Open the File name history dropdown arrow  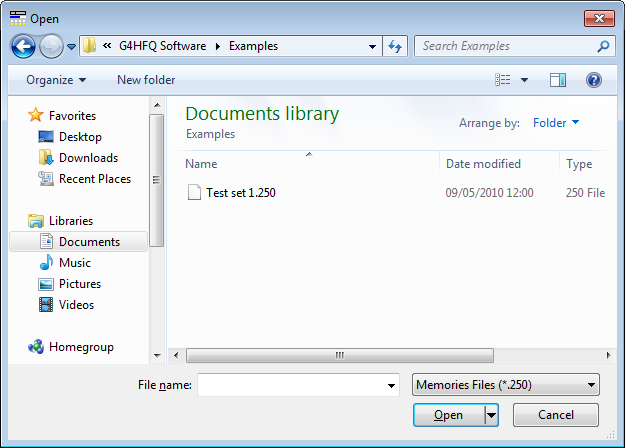click(391, 385)
